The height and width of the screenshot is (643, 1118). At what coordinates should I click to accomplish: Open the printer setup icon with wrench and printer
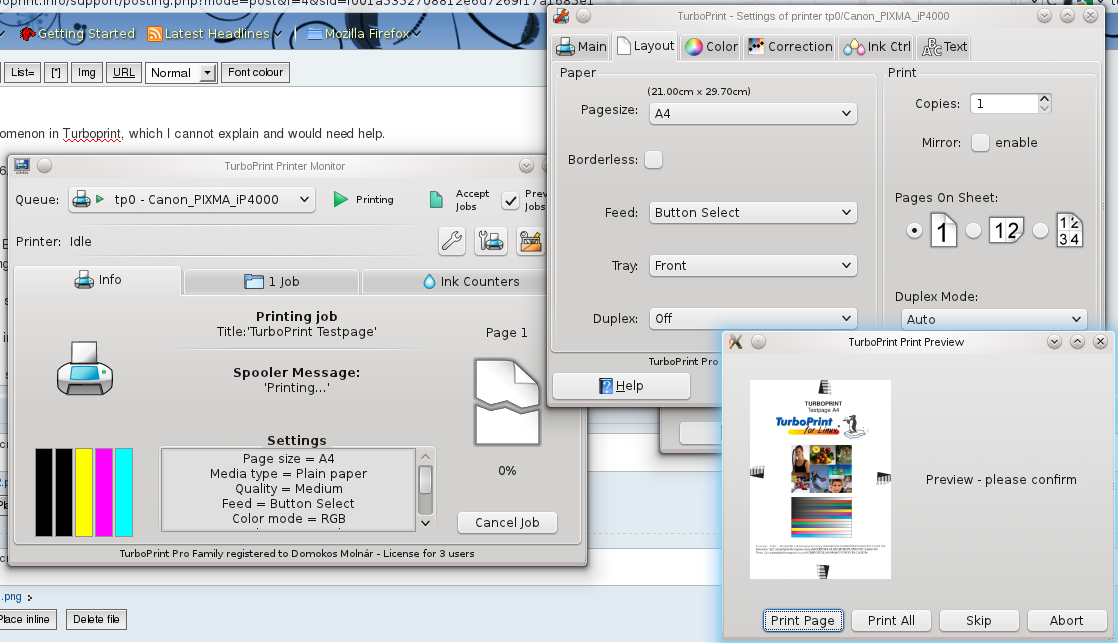point(491,240)
